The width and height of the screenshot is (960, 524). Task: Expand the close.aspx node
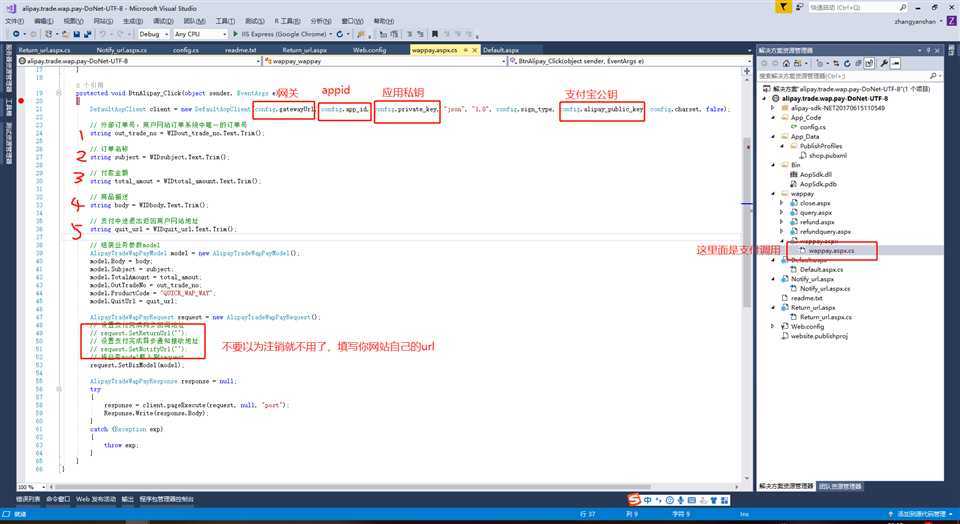tap(782, 203)
